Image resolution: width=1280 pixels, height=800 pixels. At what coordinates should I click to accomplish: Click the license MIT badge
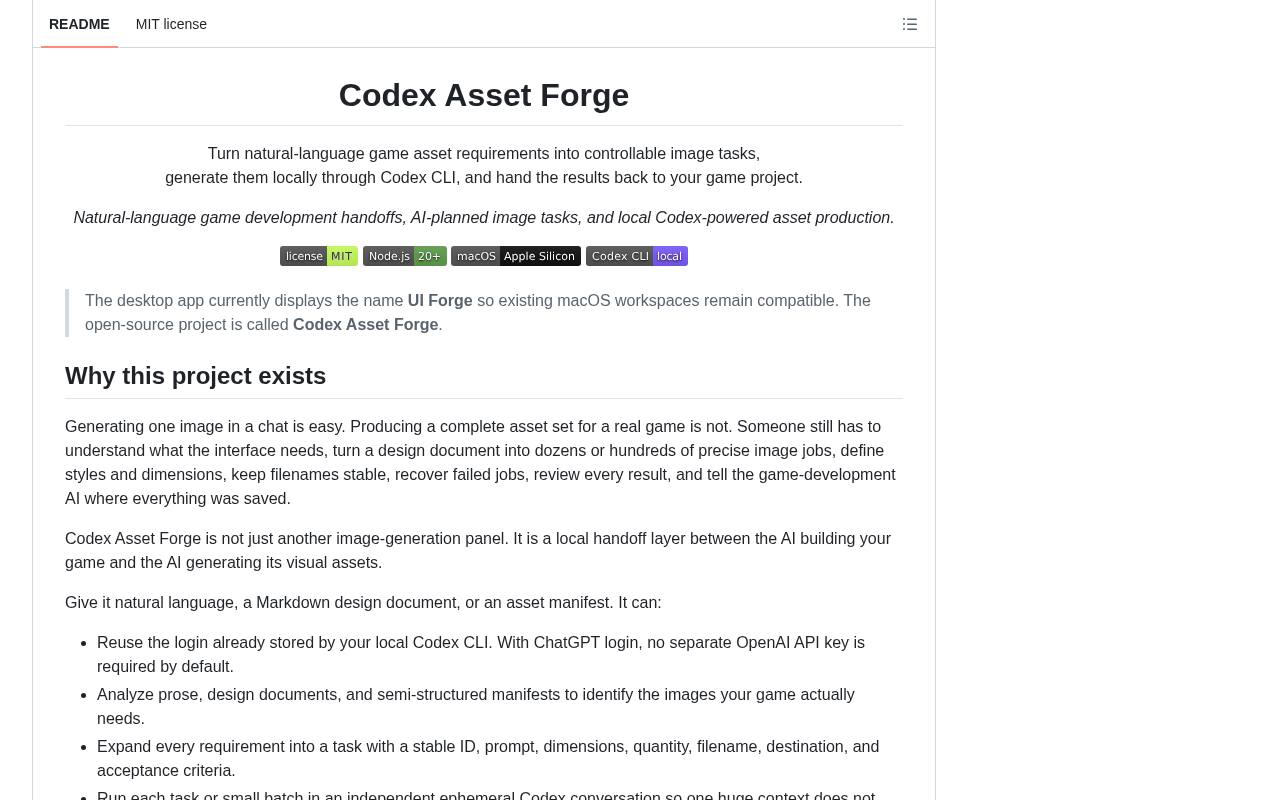pyautogui.click(x=319, y=256)
